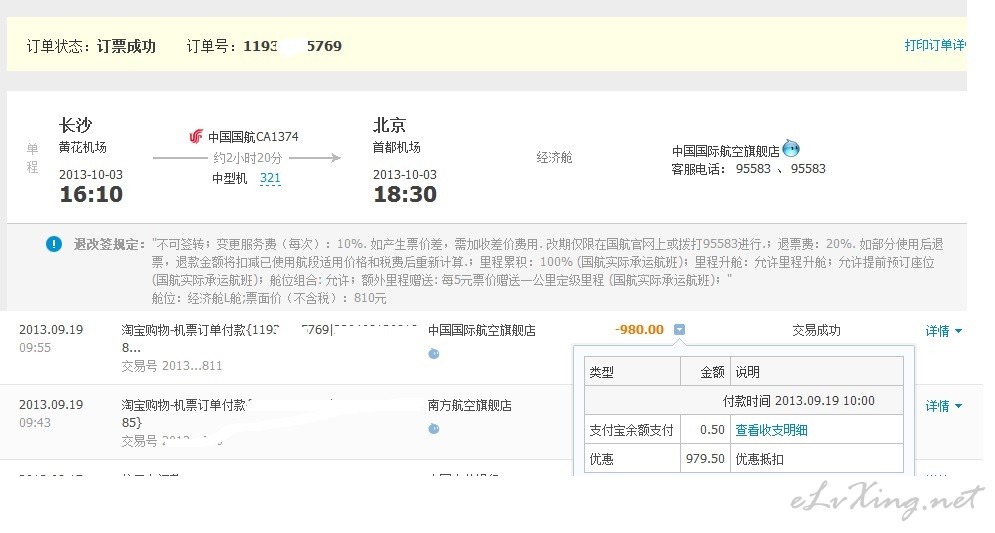Open 南方航空旗舰店 in the transaction row

point(470,405)
